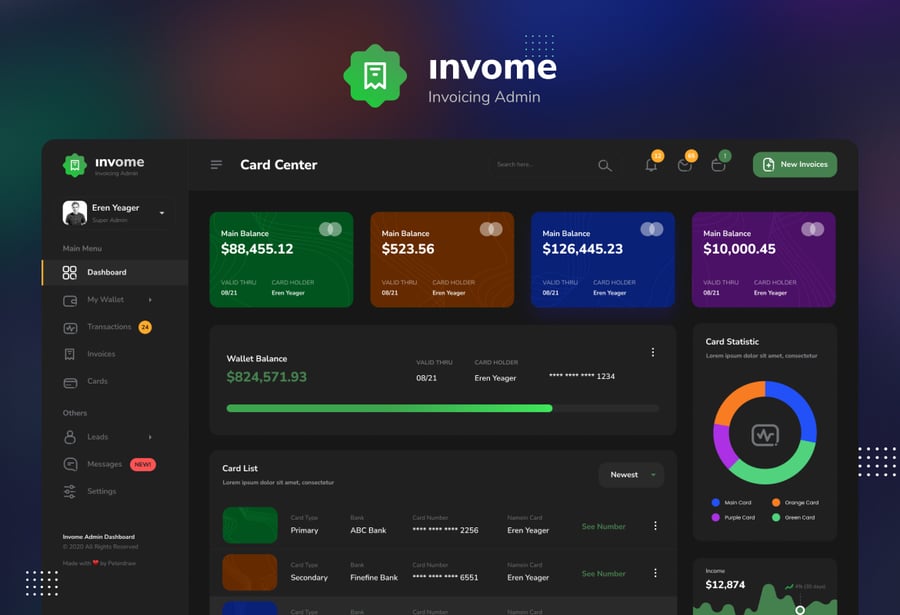Viewport: 900px width, 615px height.
Task: Go to Messages in the sidebar
Action: 104,464
